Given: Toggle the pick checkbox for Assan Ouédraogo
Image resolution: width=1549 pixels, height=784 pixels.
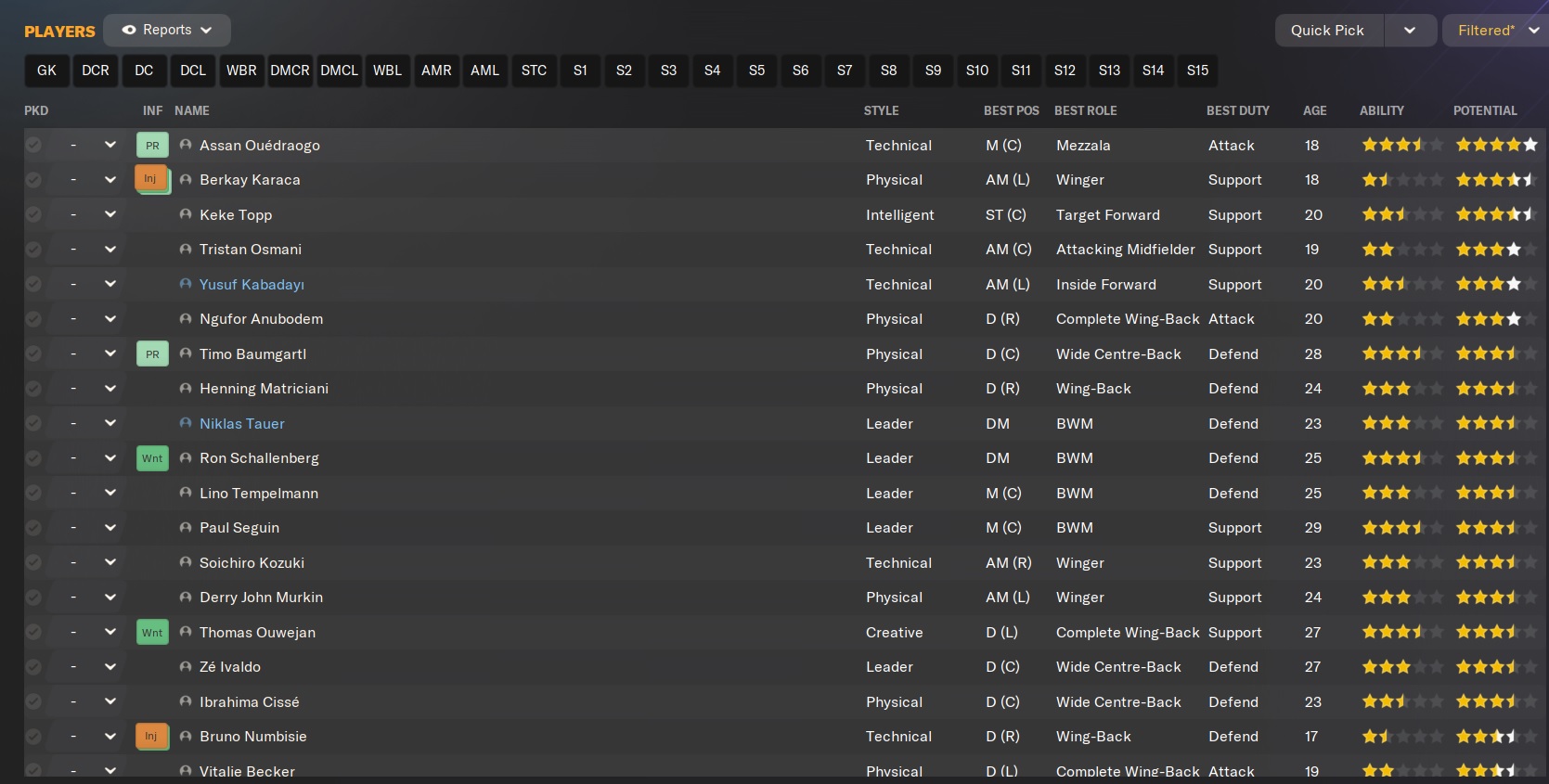Looking at the screenshot, I should (x=33, y=146).
